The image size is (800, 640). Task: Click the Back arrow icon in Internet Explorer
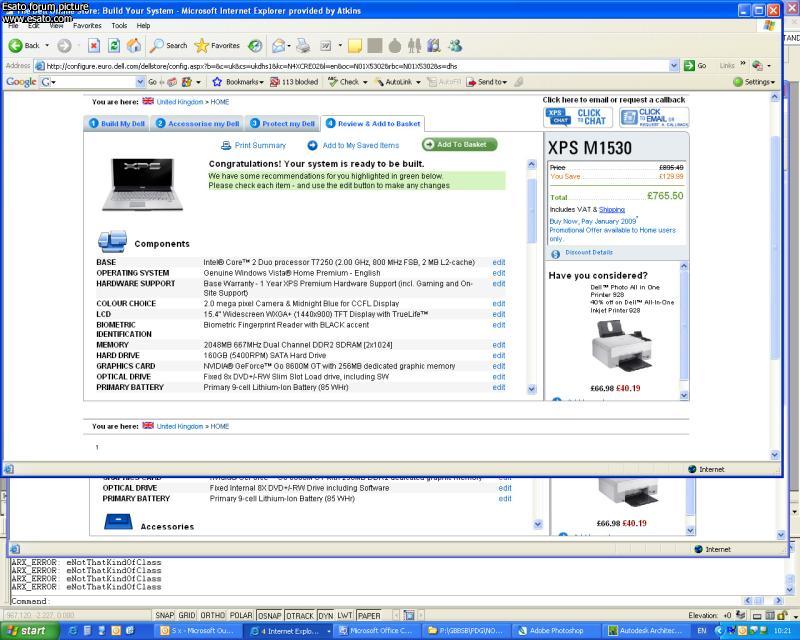[15, 45]
